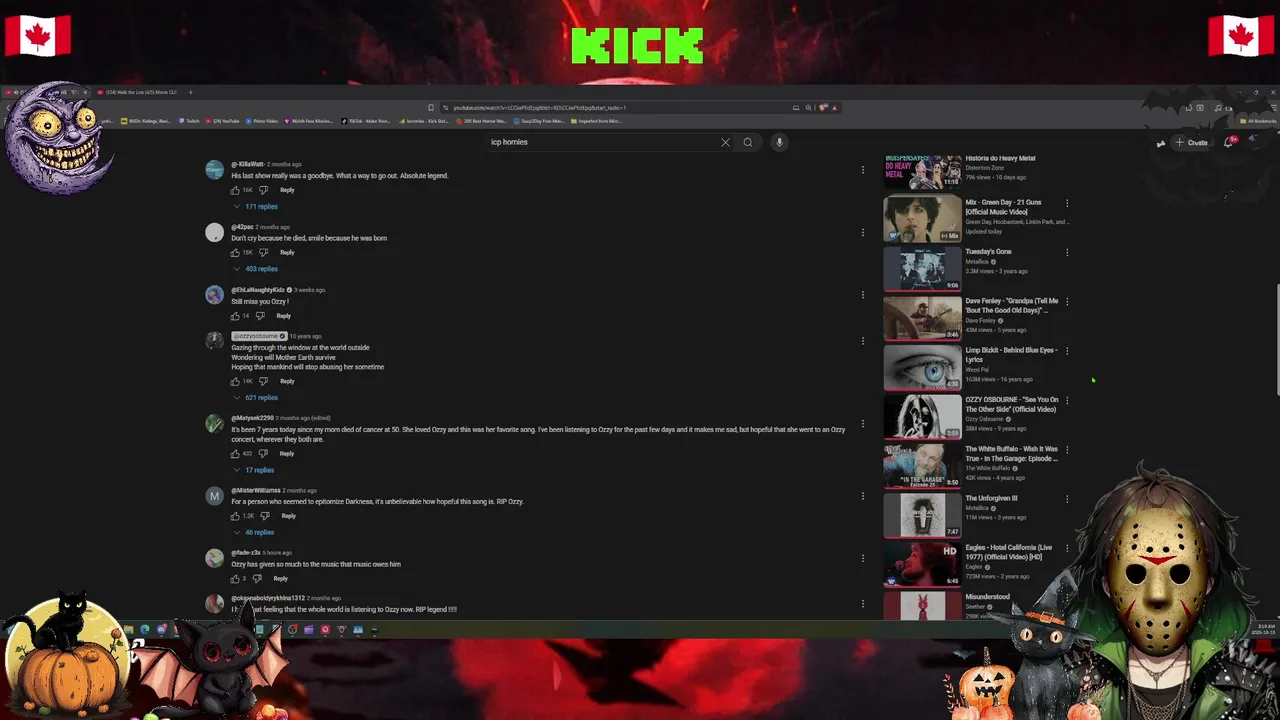Reply to @KillaWatt's comment

coord(287,190)
